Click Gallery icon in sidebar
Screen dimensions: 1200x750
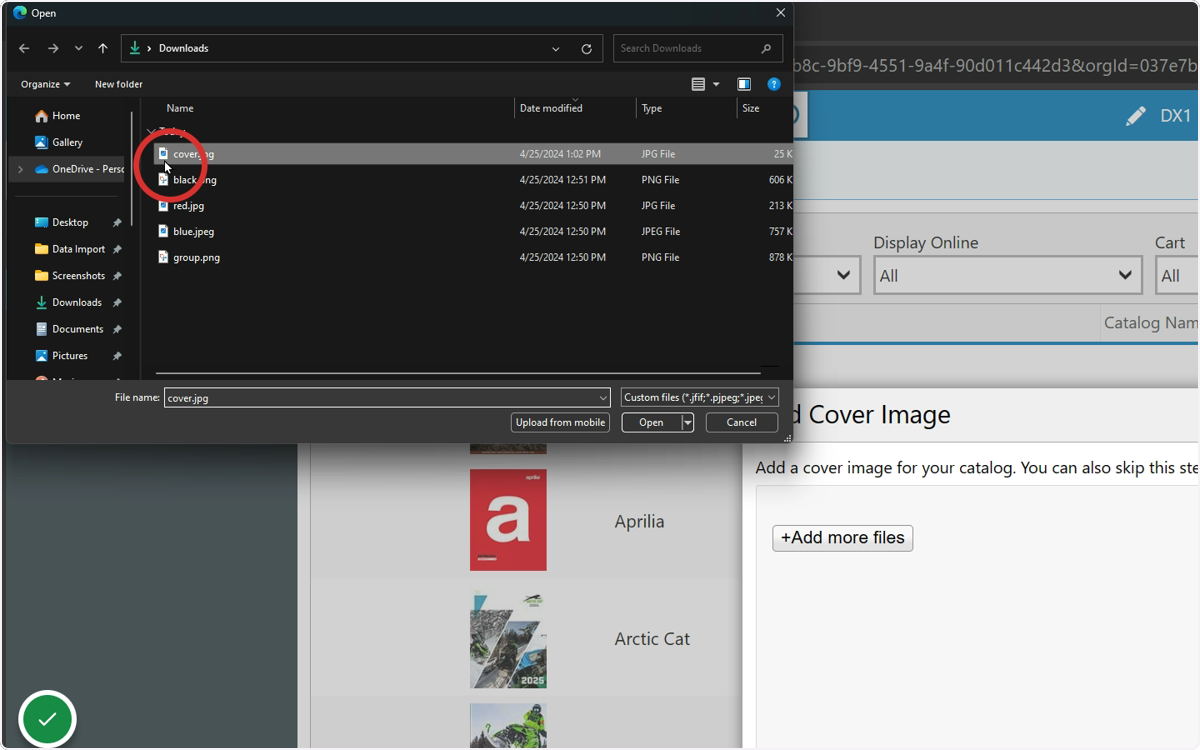(41, 142)
